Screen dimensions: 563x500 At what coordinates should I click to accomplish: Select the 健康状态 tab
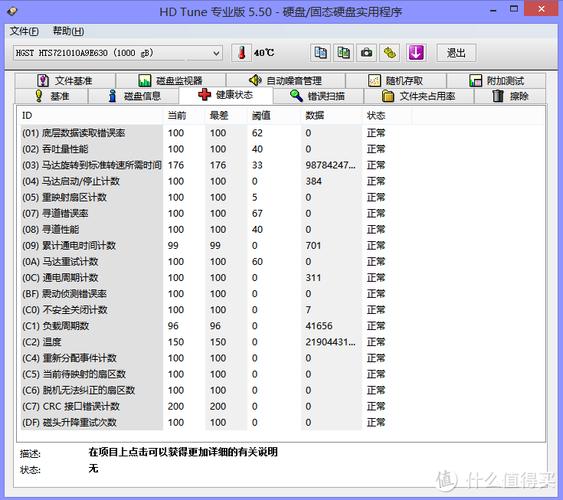[225, 95]
